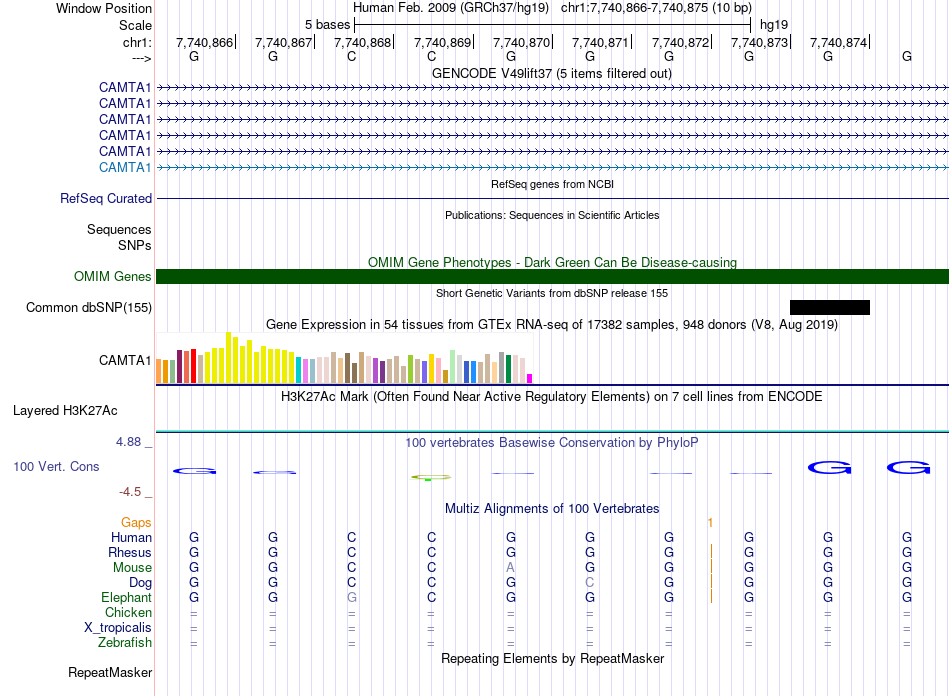Click 'Repeating Elements by RepeatMasker' title
Viewport: 950px width, 696px height.
[x=552, y=658]
